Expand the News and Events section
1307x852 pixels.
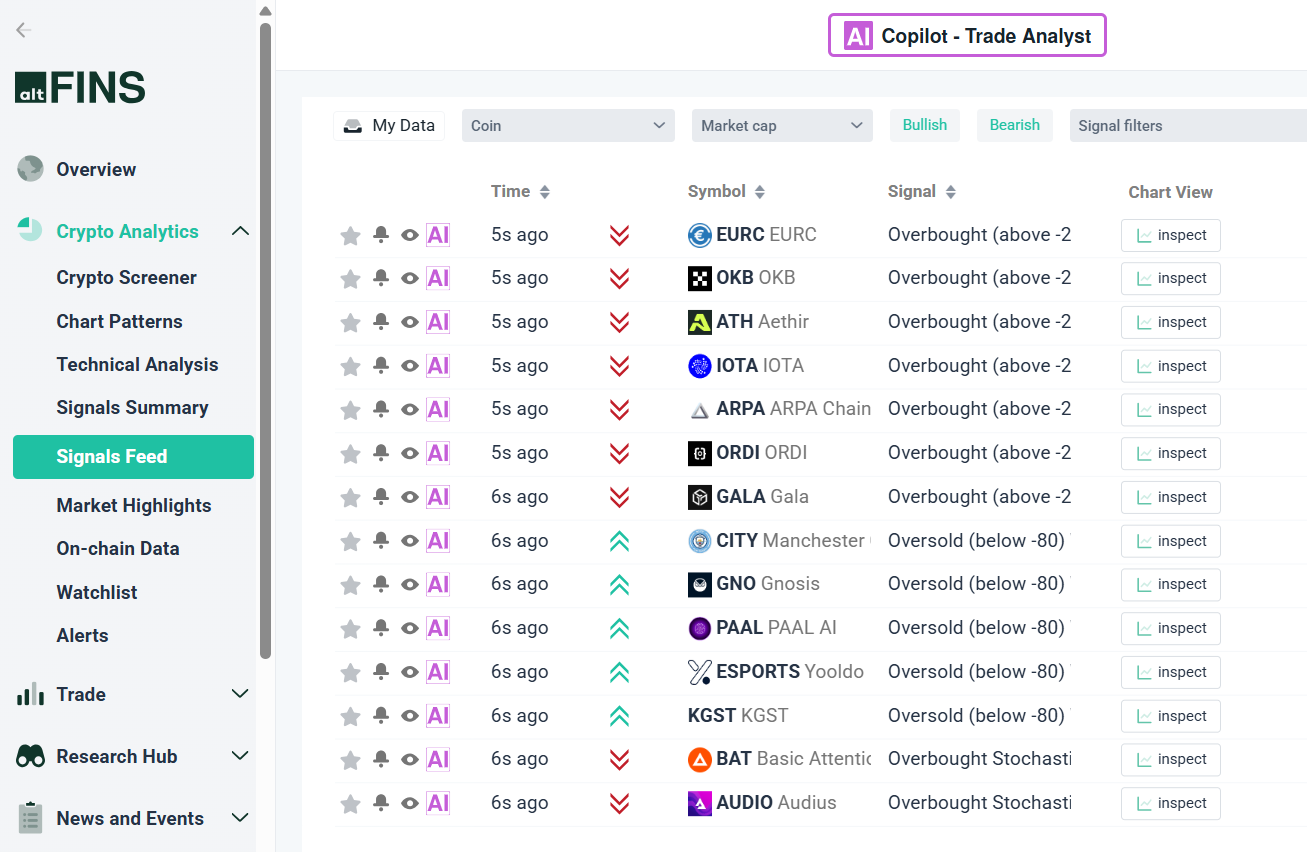click(240, 818)
